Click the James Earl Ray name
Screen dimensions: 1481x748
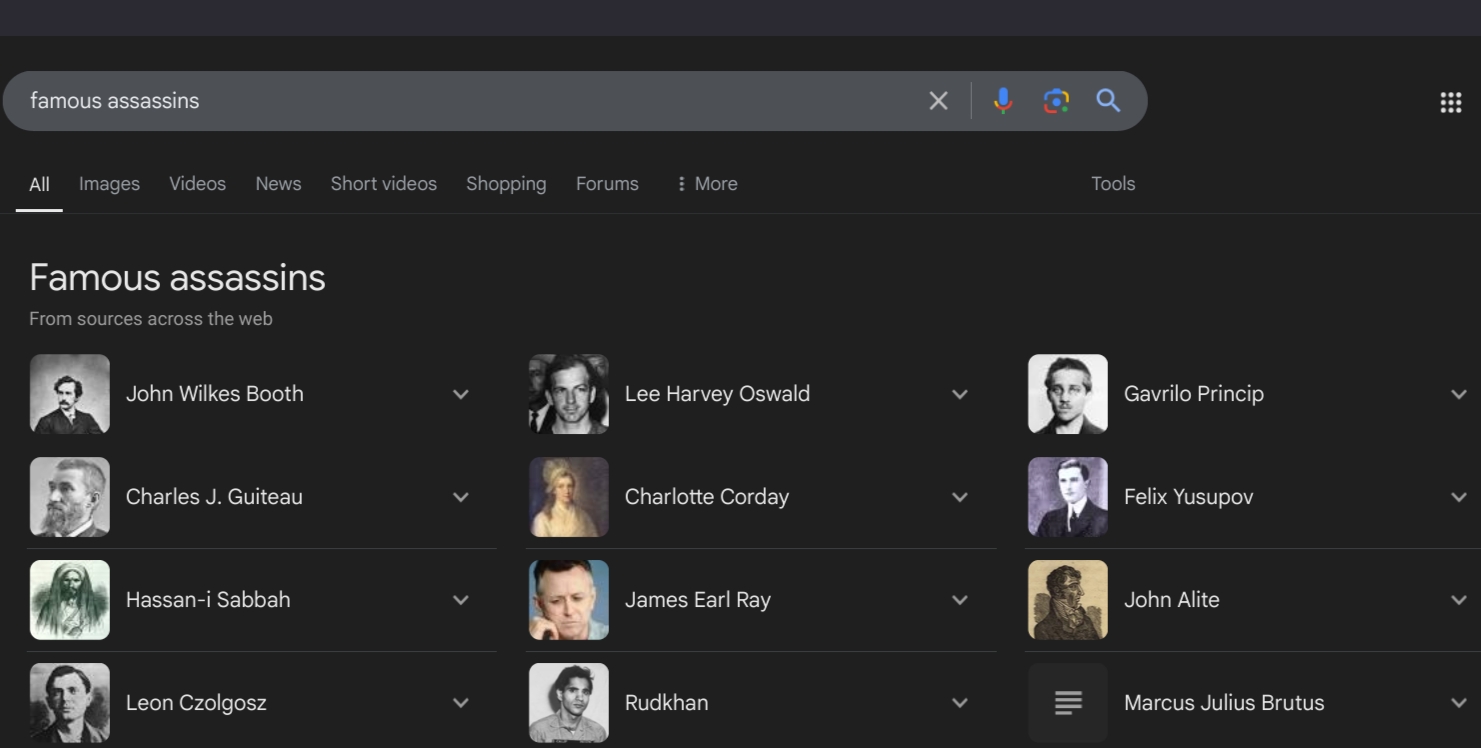pyautogui.click(x=698, y=600)
